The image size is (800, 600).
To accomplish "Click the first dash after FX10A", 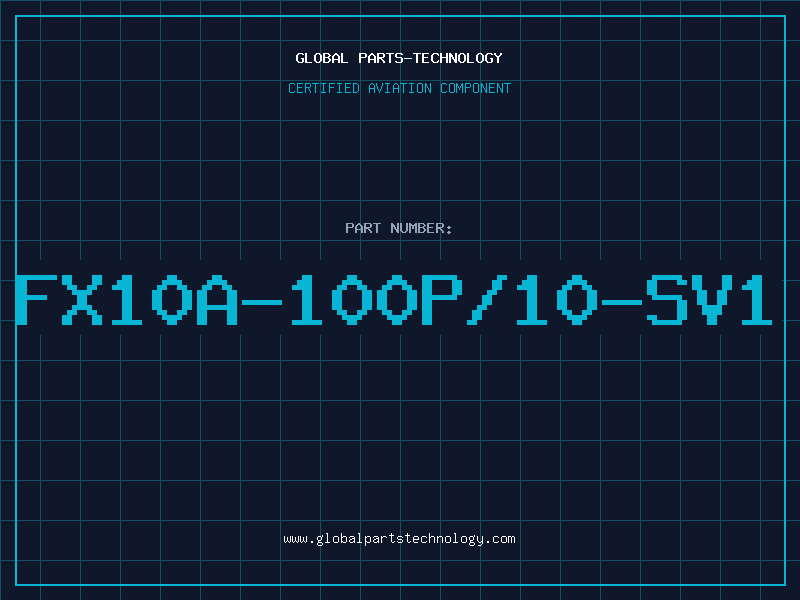I will (x=262, y=302).
